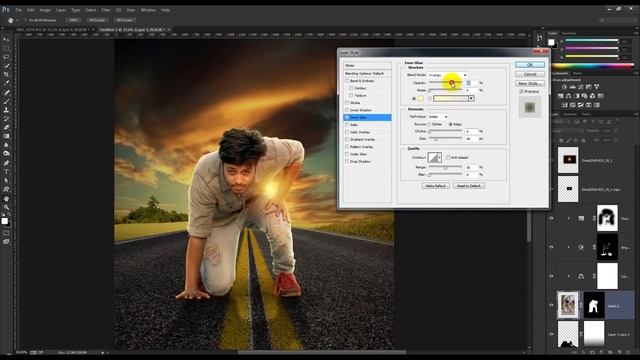Enable the Bevel & Emboss checkbox
The image size is (640, 360).
pos(347,81)
